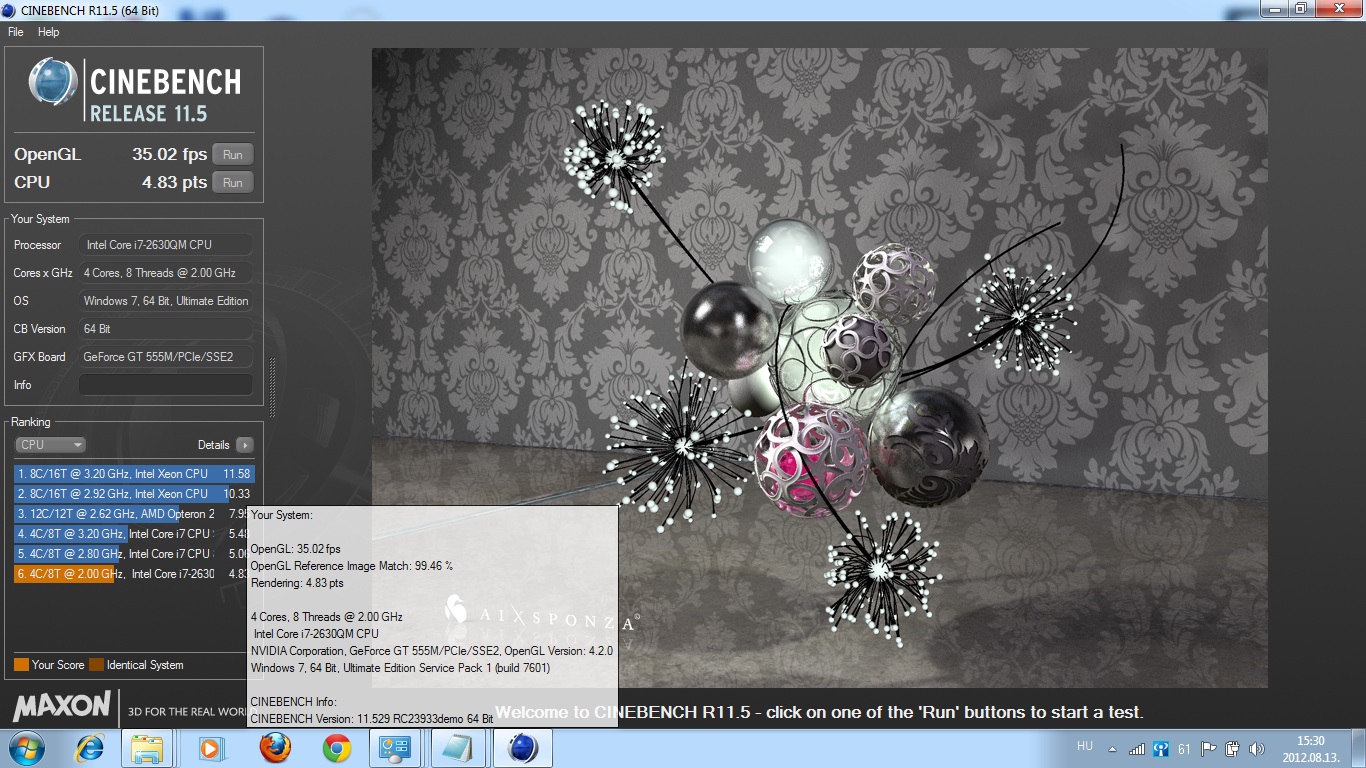The image size is (1366, 768).
Task: Click the Cores x GHz value field
Action: (x=166, y=273)
